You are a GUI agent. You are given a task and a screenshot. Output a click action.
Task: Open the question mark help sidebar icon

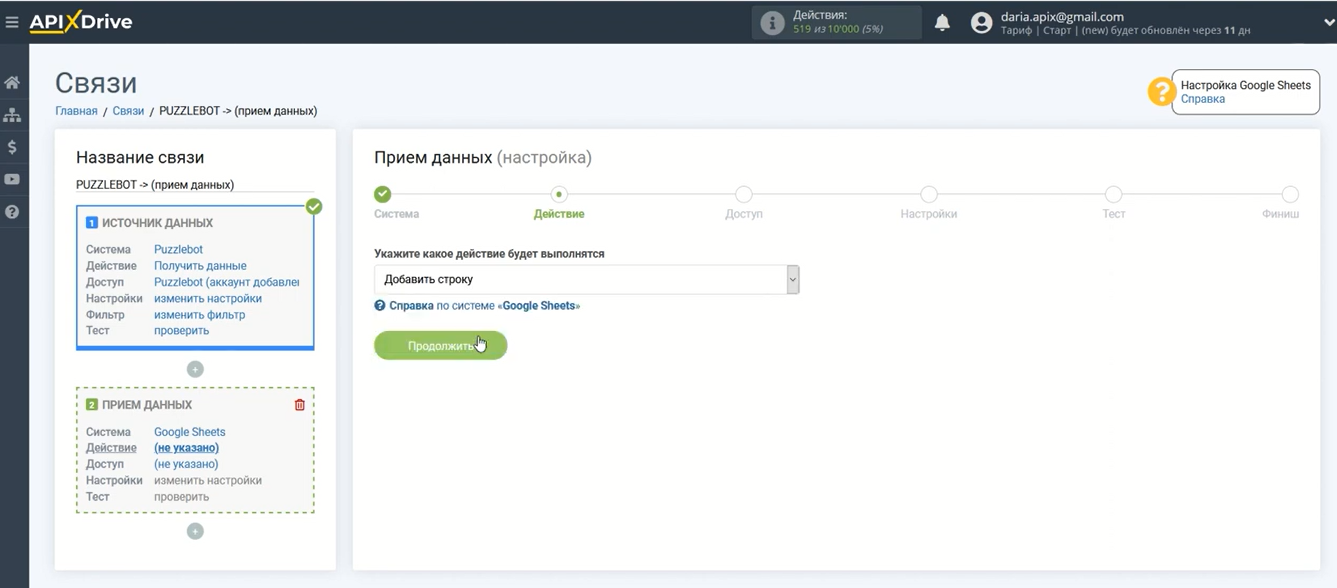(x=12, y=212)
